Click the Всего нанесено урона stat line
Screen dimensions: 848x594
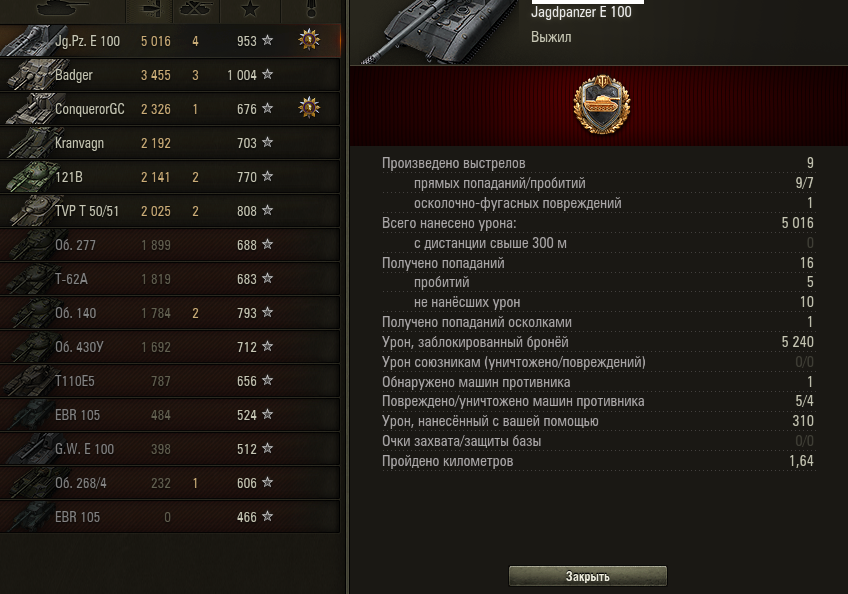coord(598,223)
